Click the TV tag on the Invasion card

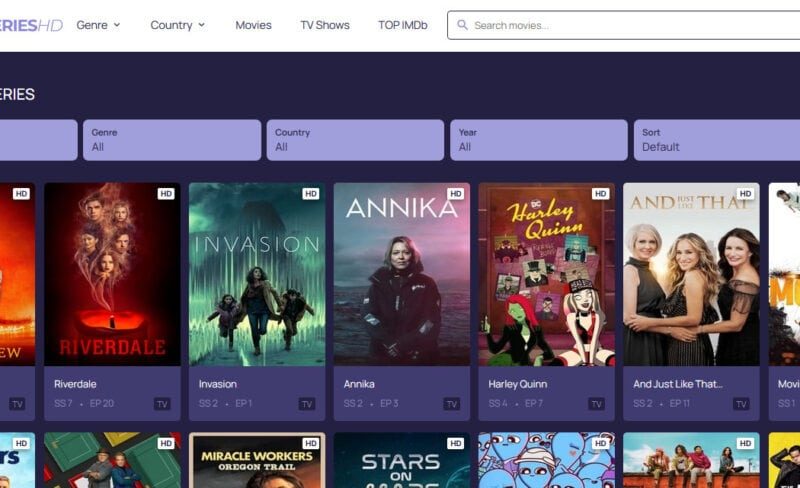point(307,404)
